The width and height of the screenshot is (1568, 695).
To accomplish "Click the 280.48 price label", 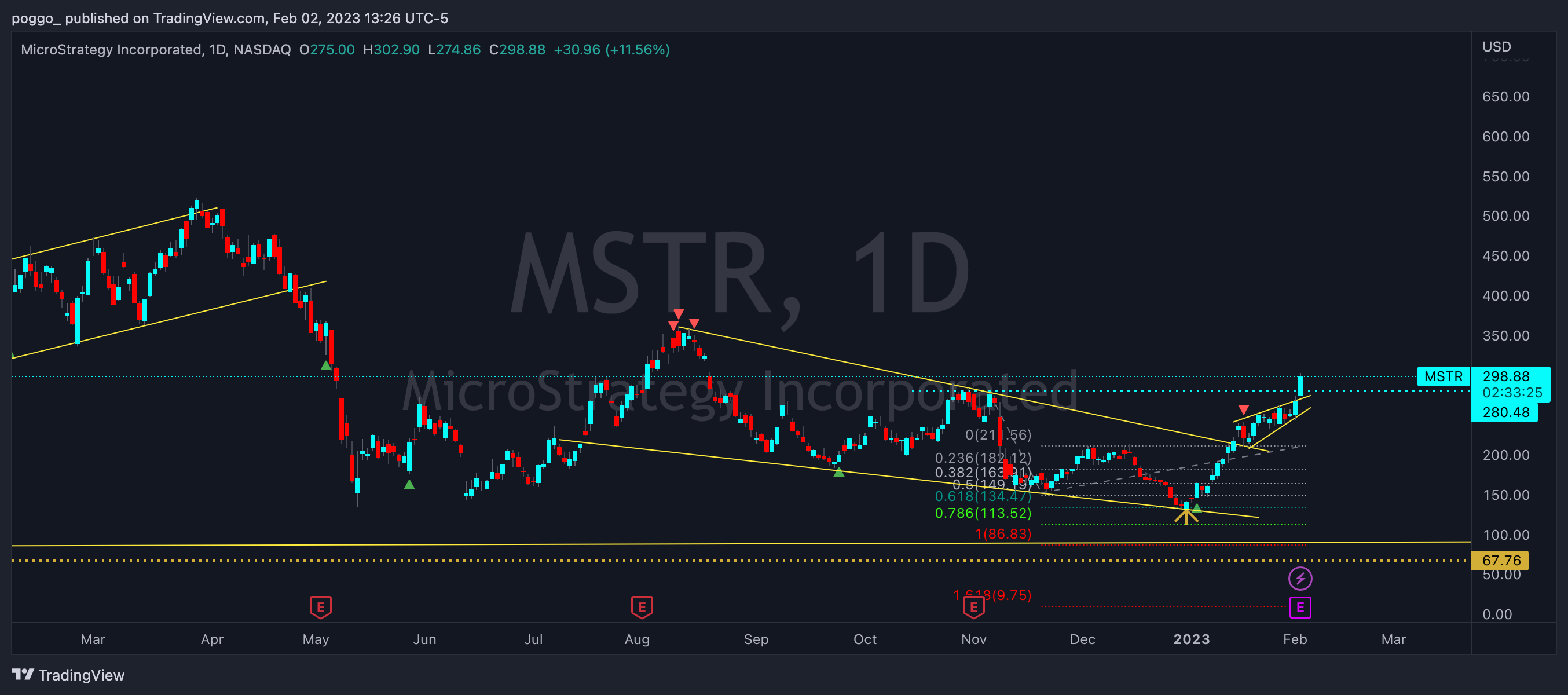I will (1505, 412).
